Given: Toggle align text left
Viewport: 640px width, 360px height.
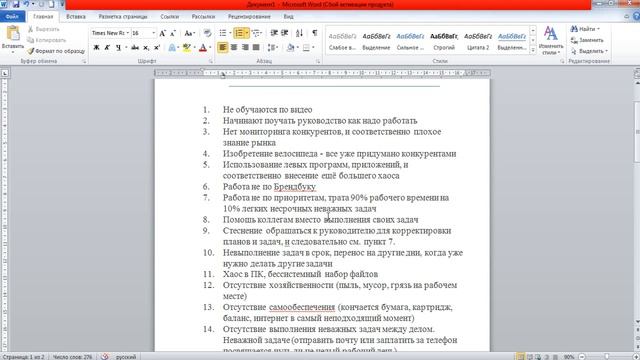Looking at the screenshot, I should click(x=223, y=48).
